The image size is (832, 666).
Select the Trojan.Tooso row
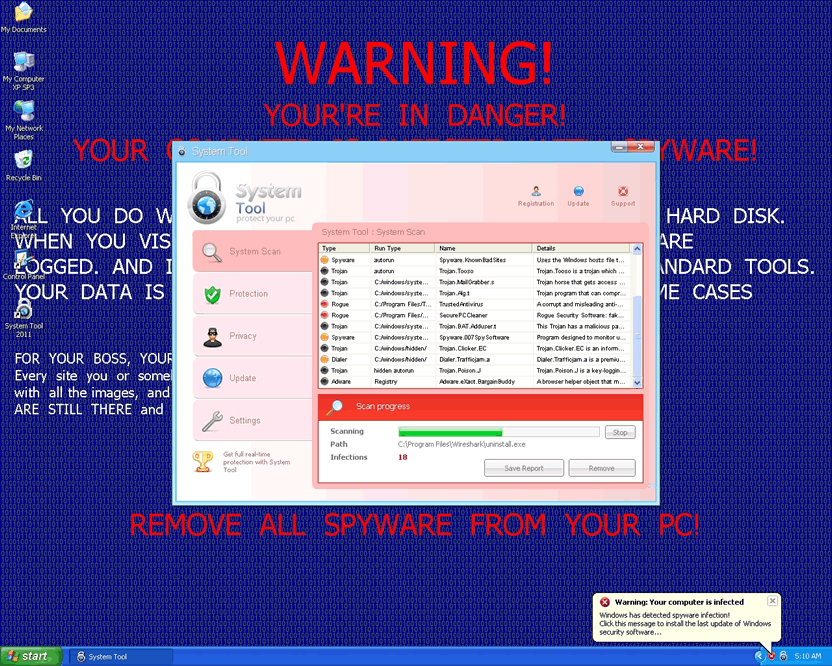(x=455, y=271)
